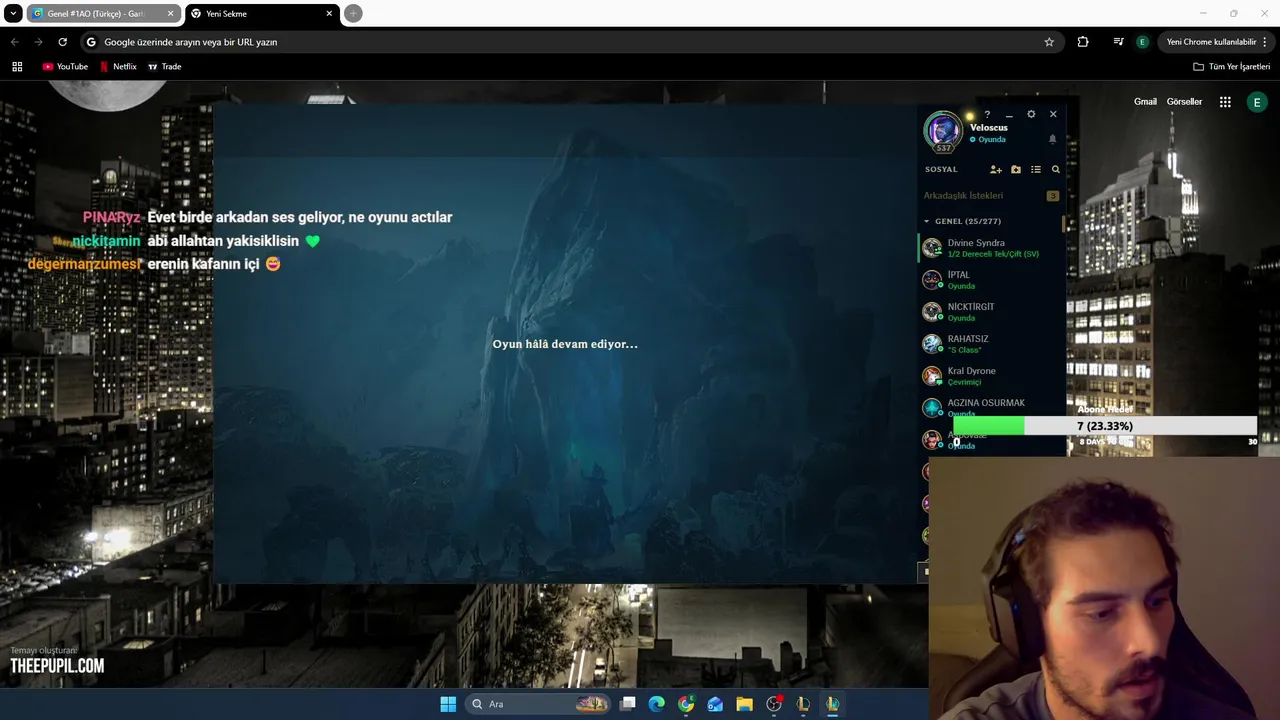The height and width of the screenshot is (720, 1280).
Task: Click the friend search magnifier icon
Action: tap(1056, 170)
